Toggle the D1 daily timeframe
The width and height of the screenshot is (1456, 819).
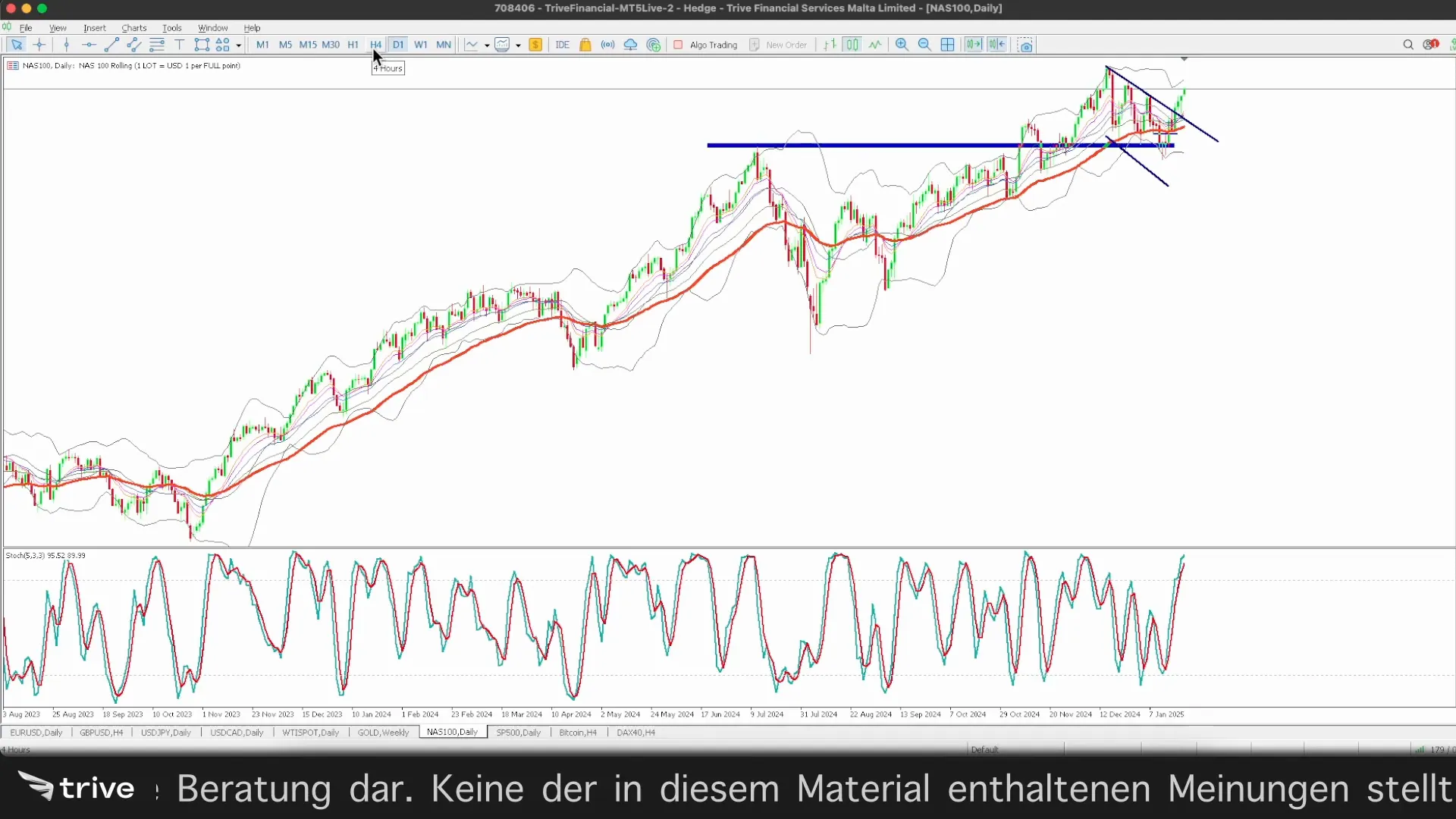click(x=398, y=45)
